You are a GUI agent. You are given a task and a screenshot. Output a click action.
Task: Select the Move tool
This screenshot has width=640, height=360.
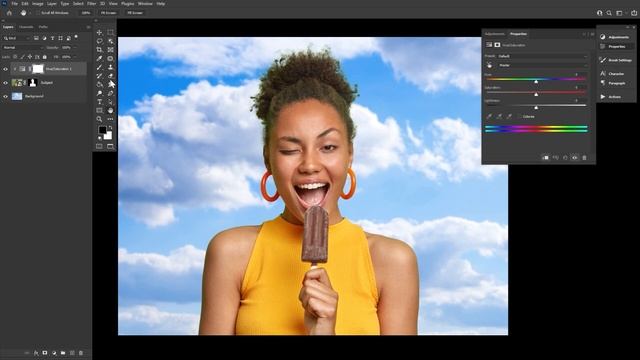100,32
